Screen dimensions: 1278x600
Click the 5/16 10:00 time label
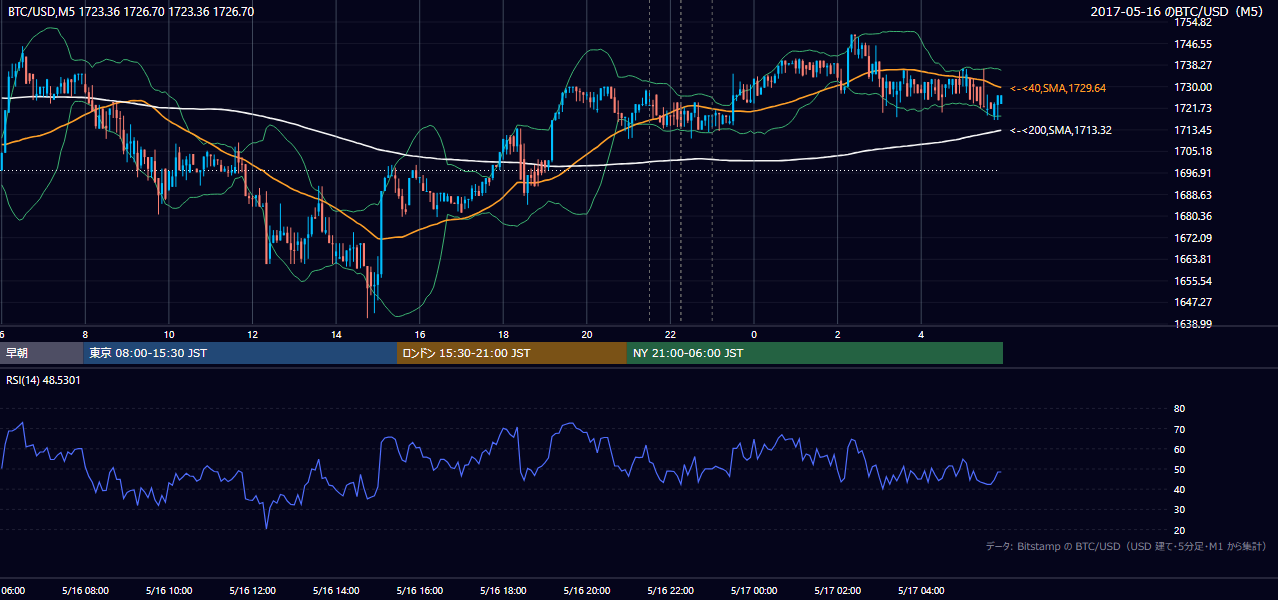168,590
